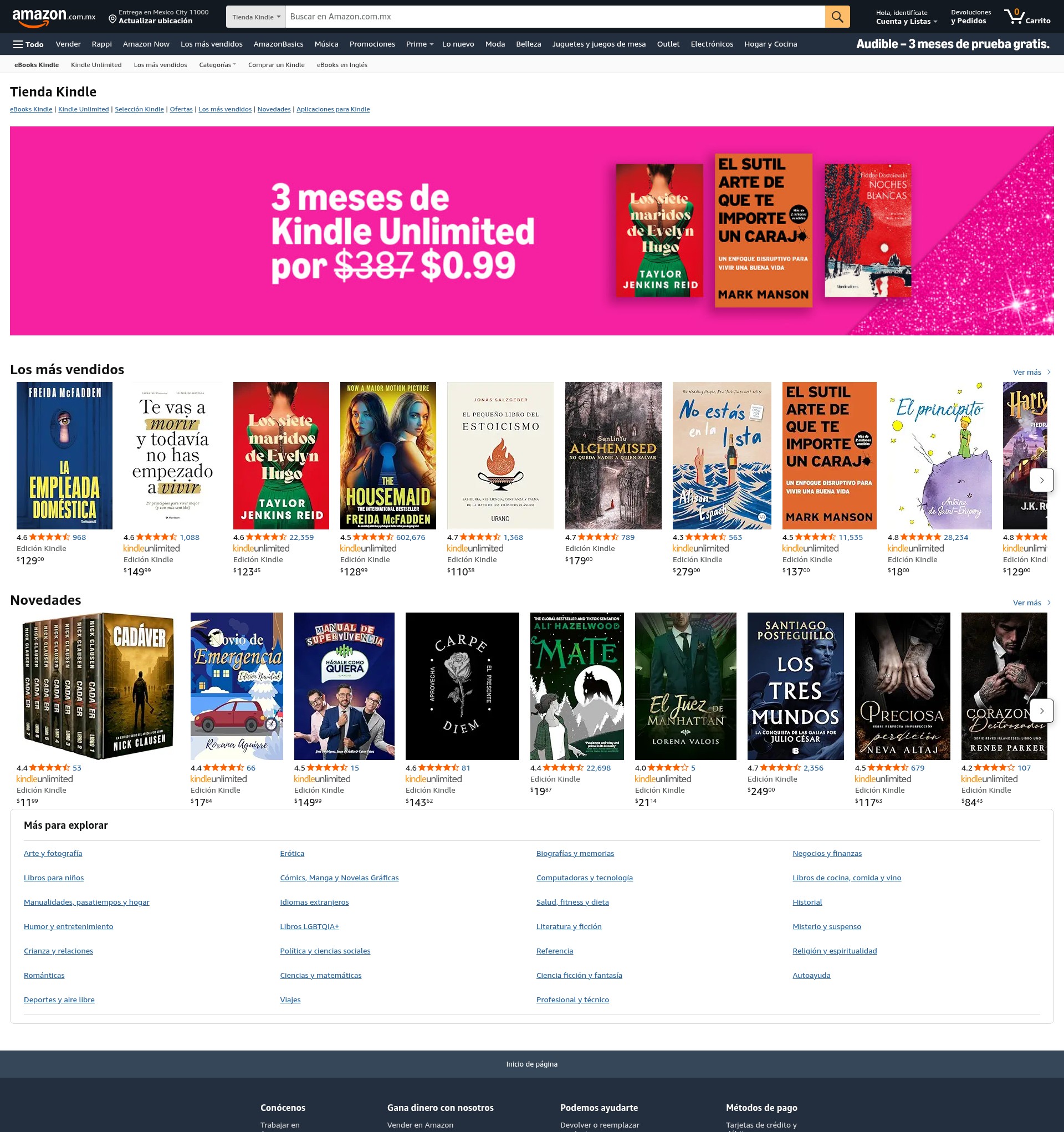Image resolution: width=1064 pixels, height=1132 pixels.
Task: Select Comprar un Kindle subnav item
Action: point(277,65)
